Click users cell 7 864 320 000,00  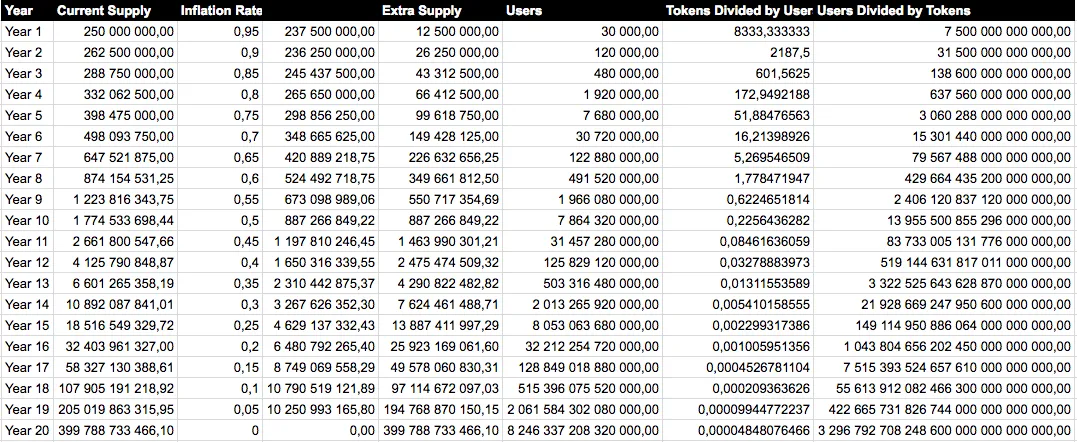point(582,220)
